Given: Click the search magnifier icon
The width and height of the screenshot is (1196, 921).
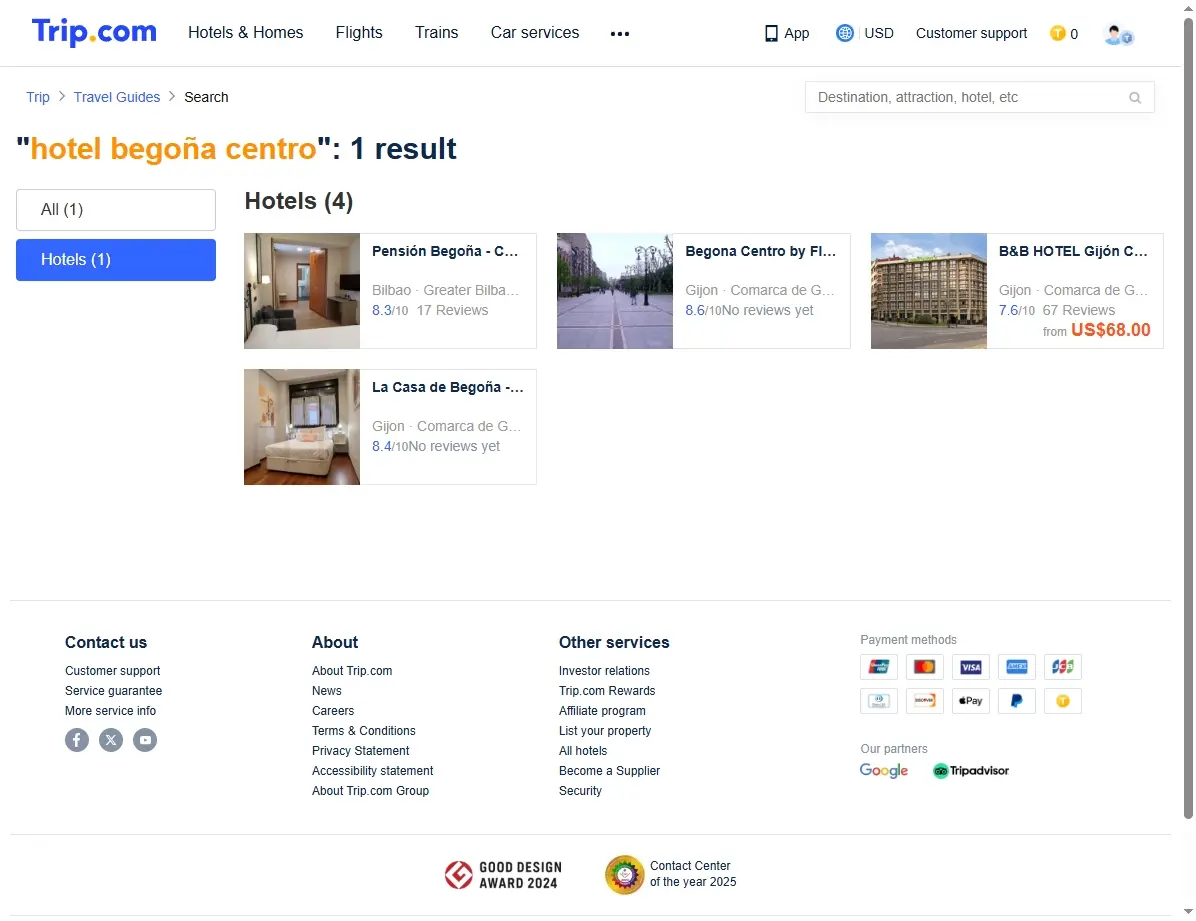Looking at the screenshot, I should (1135, 98).
